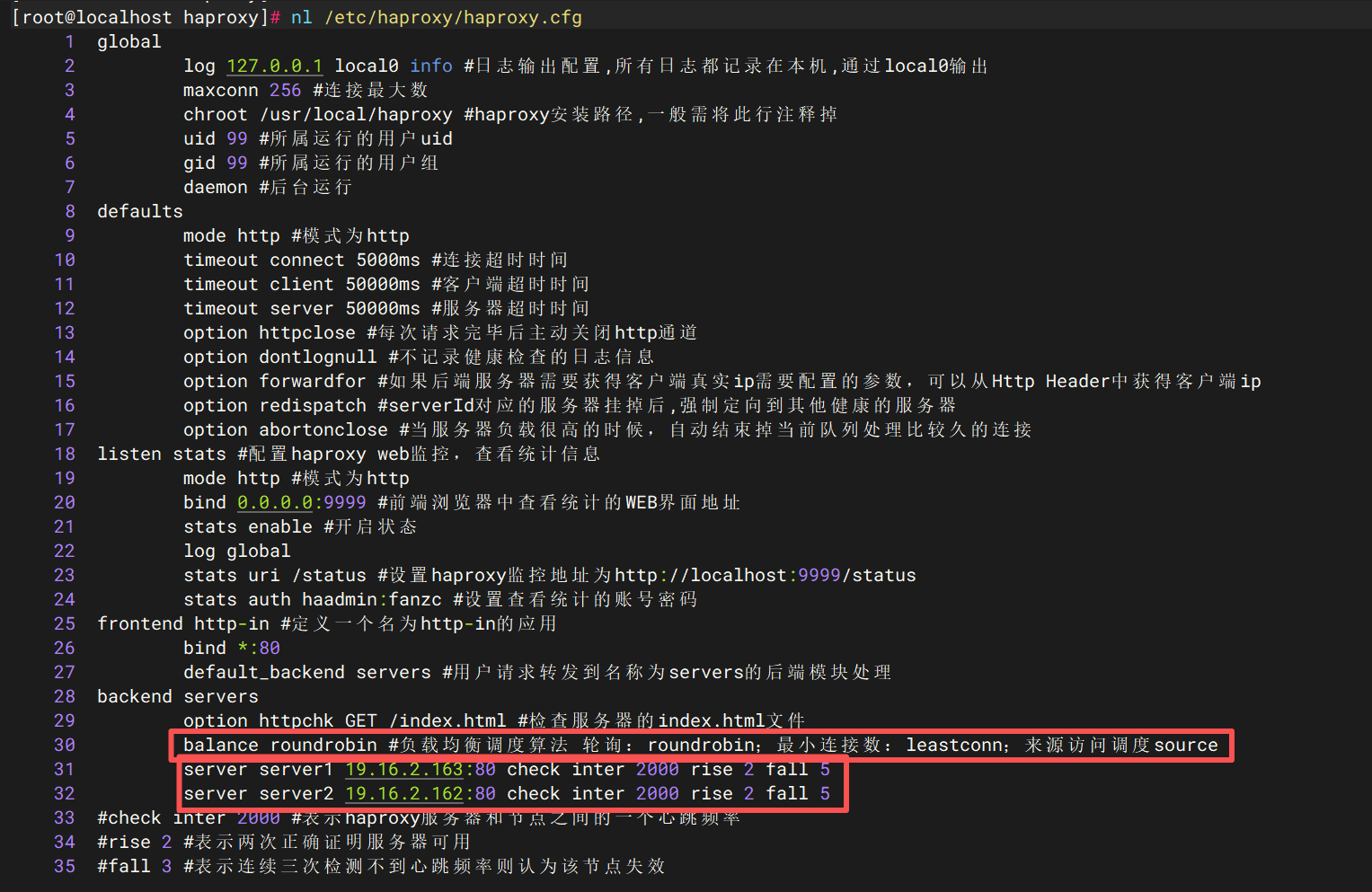Click the 'leastconn' algorithm name
Image resolution: width=1372 pixels, height=892 pixels.
[x=954, y=745]
